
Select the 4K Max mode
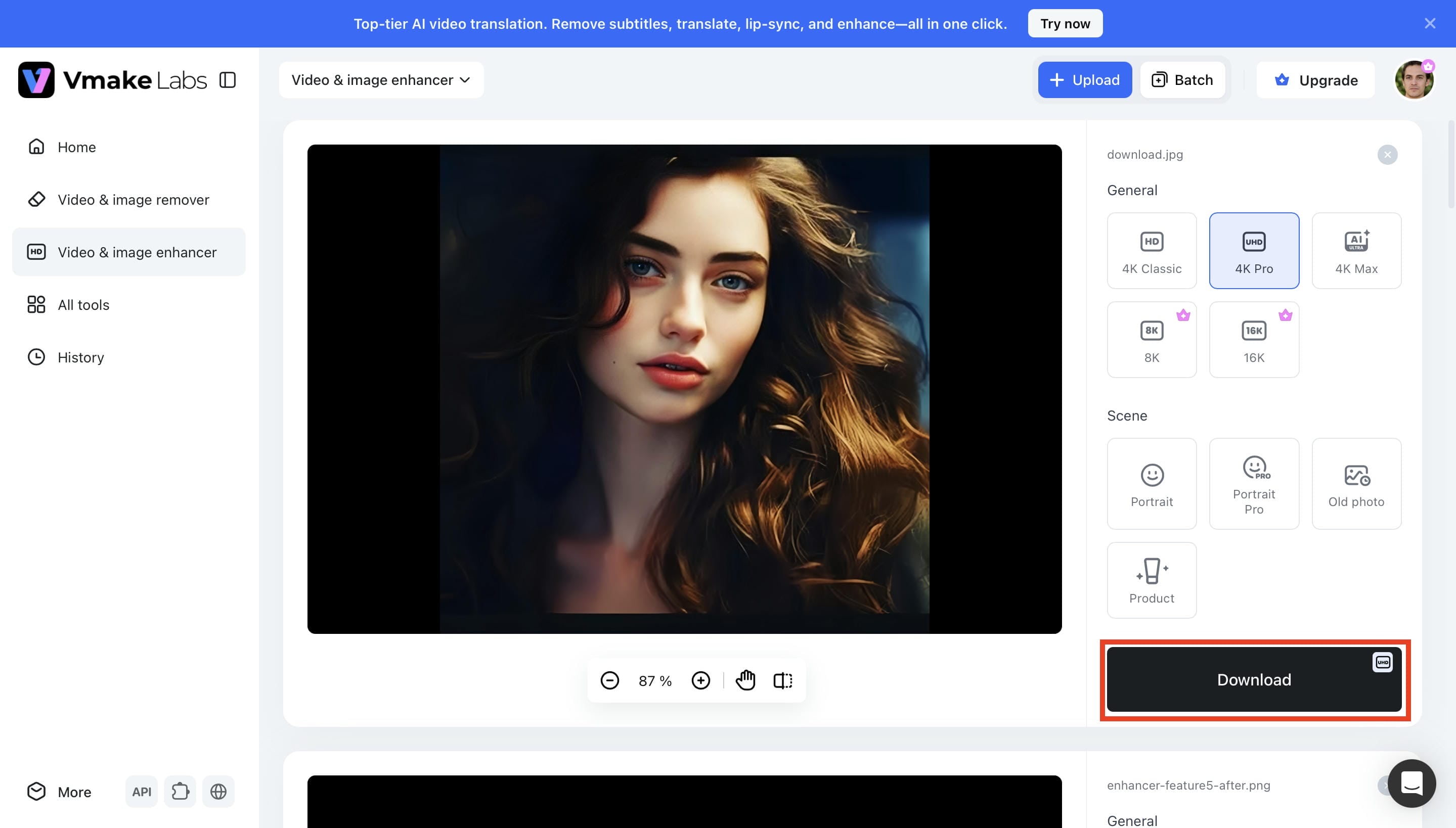click(x=1356, y=251)
